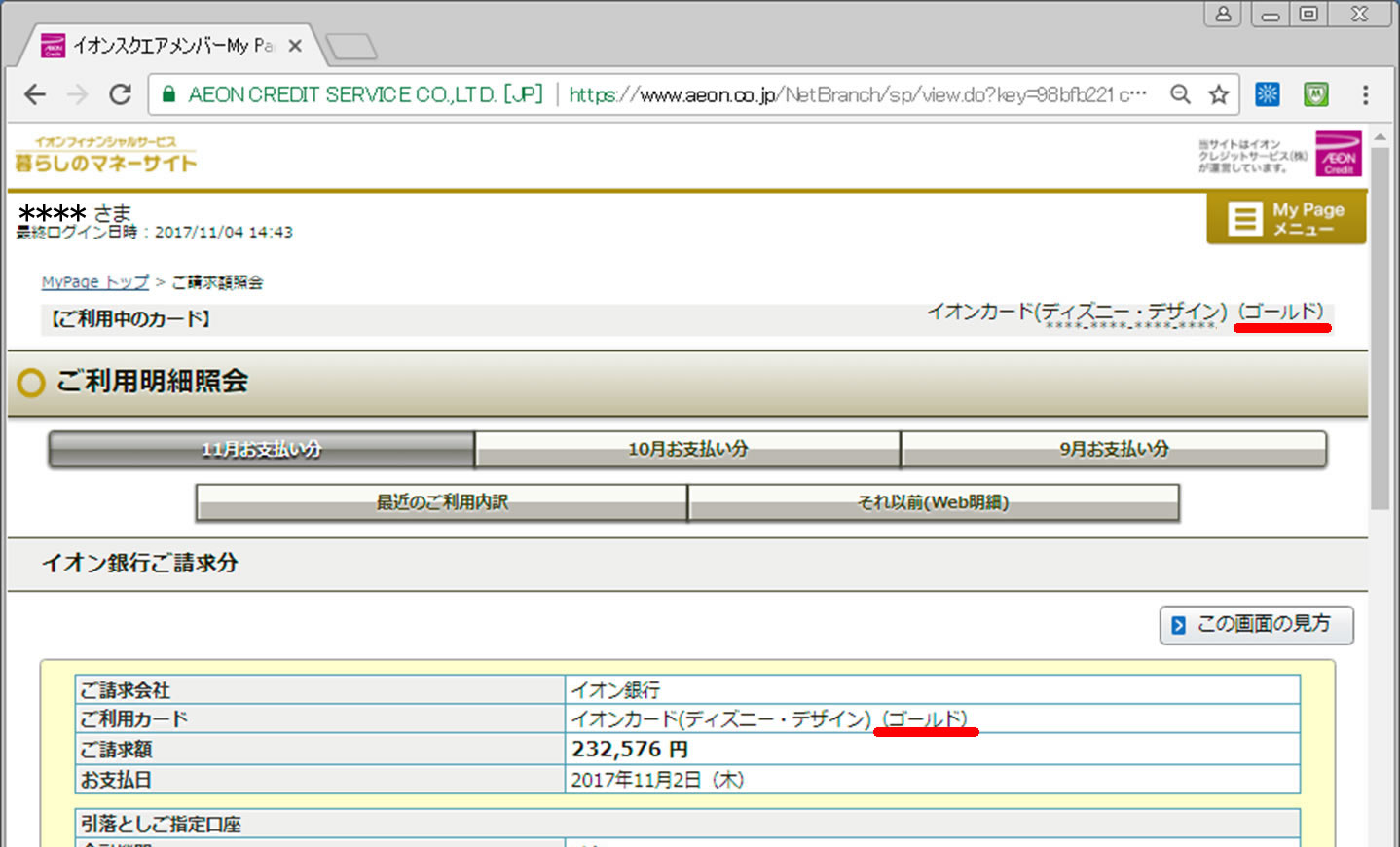Select the 11月お支払い分 tab
Image resolution: width=1400 pixels, height=847 pixels.
coord(261,449)
